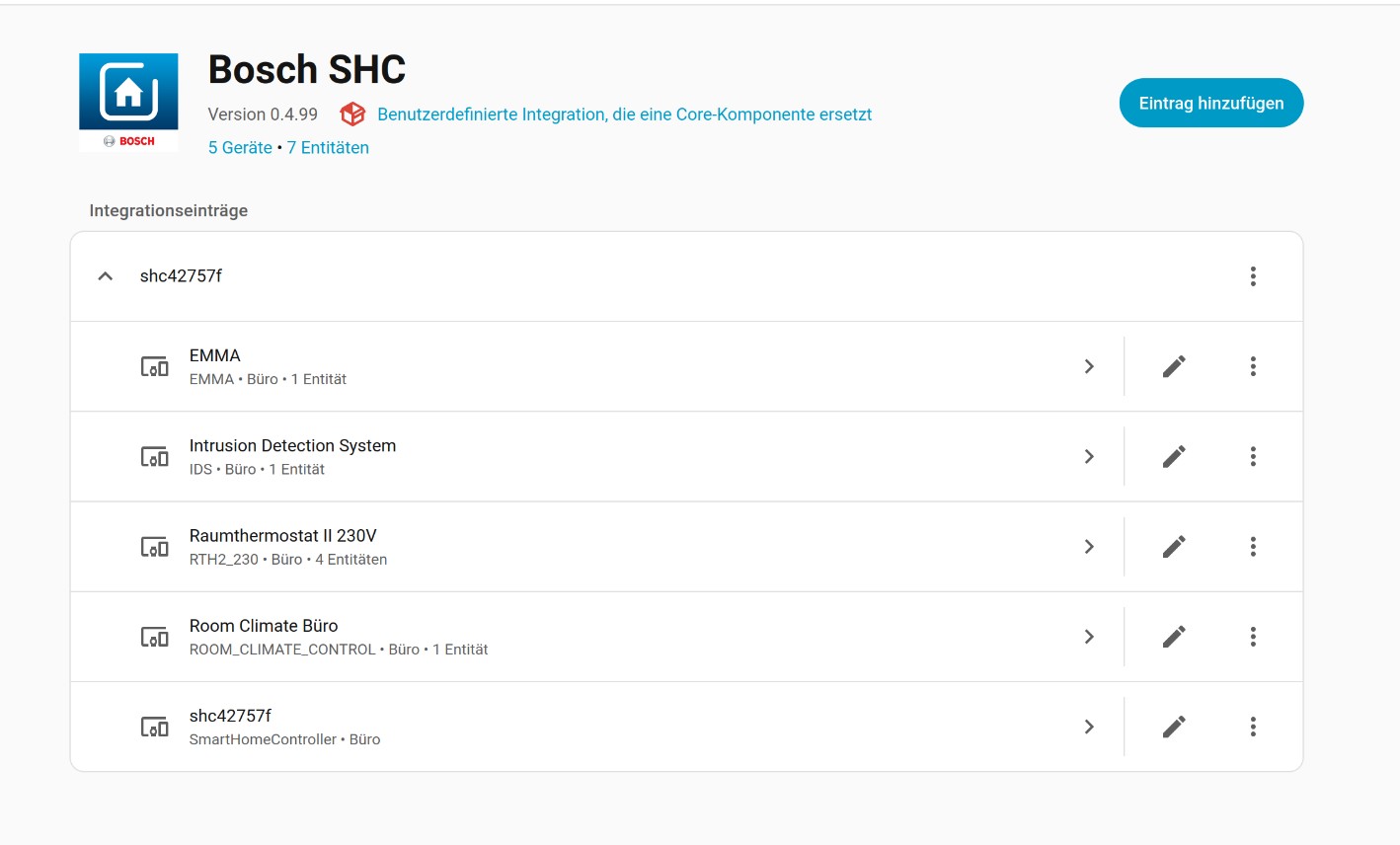The image size is (1400, 845).
Task: Click the pencil icon for shc42757f device
Action: click(1174, 728)
